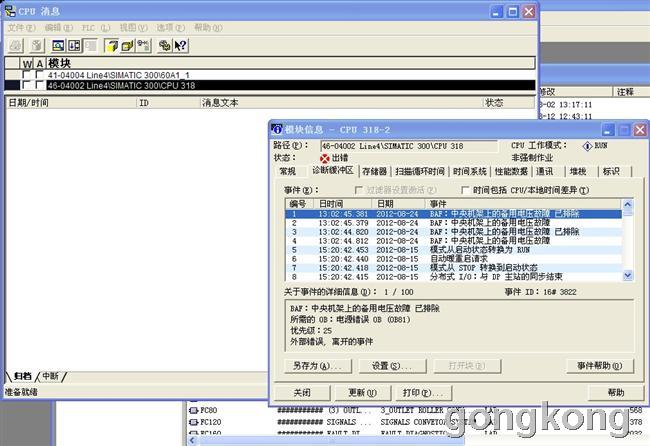Click the Module Information title bar info icon

[x=276, y=129]
